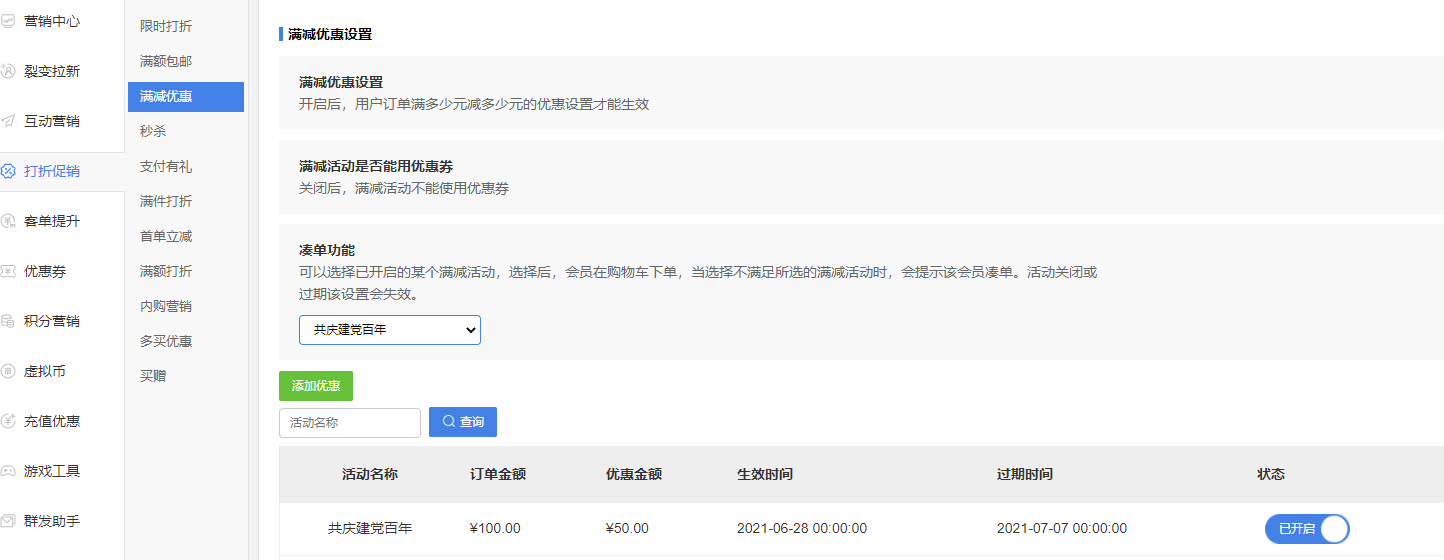This screenshot has width=1444, height=560.
Task: Click the ¥100.00 order amount cell
Action: (x=495, y=528)
